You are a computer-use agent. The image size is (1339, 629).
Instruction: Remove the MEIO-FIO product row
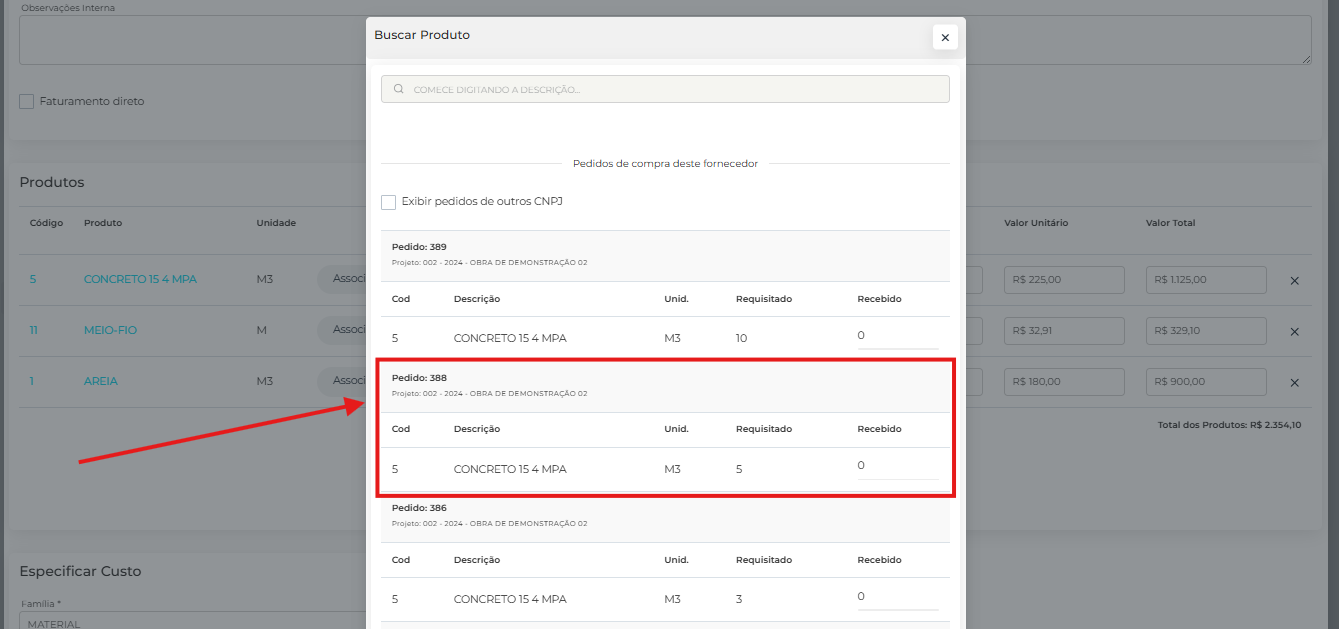tap(1294, 332)
